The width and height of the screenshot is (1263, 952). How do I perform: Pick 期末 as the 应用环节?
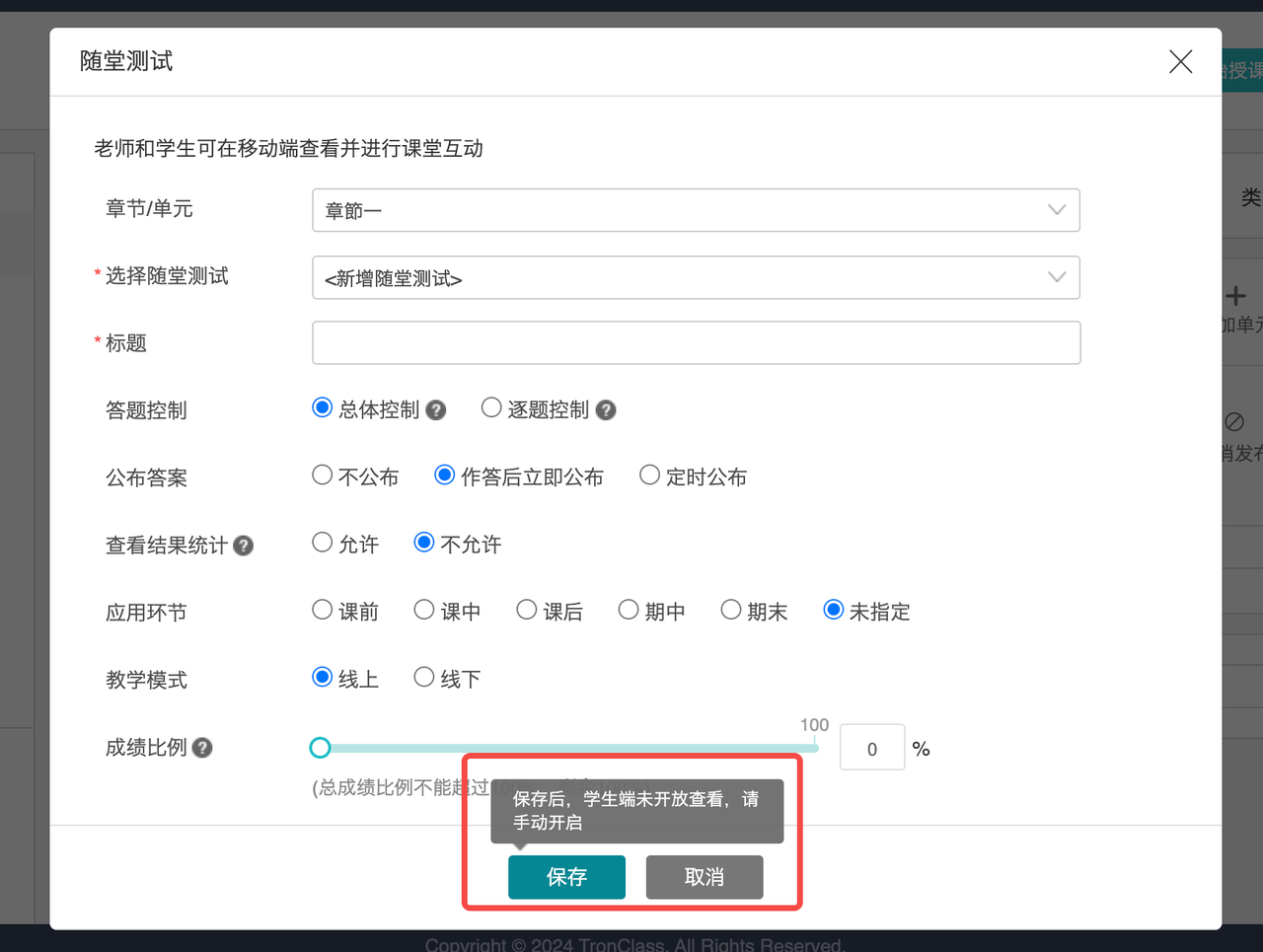(731, 611)
